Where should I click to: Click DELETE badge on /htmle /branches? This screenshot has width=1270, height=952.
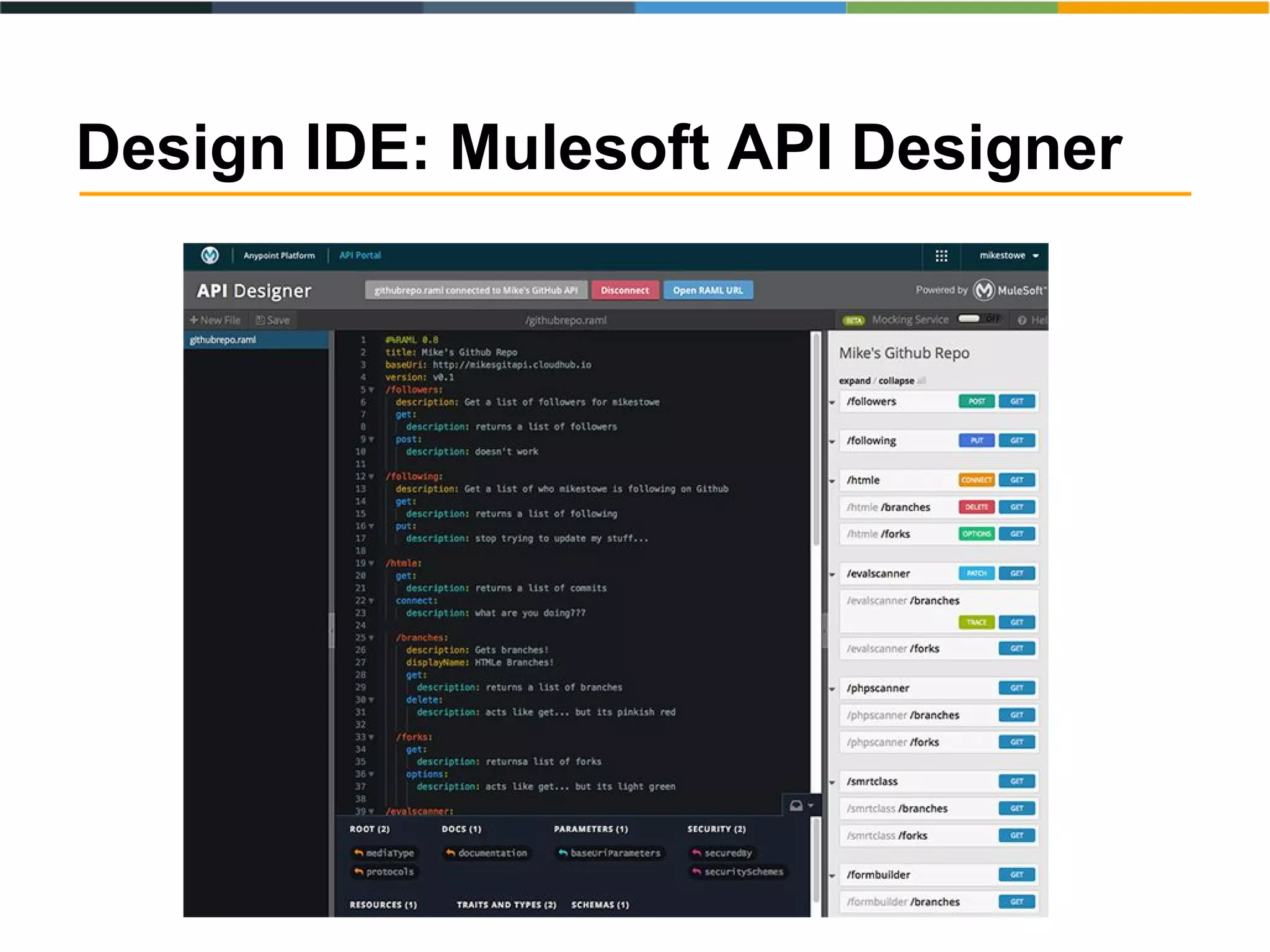977,507
